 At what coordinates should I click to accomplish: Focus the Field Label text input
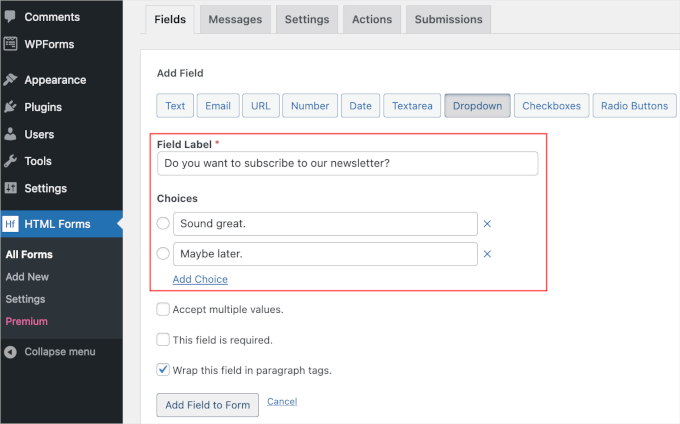tap(347, 163)
